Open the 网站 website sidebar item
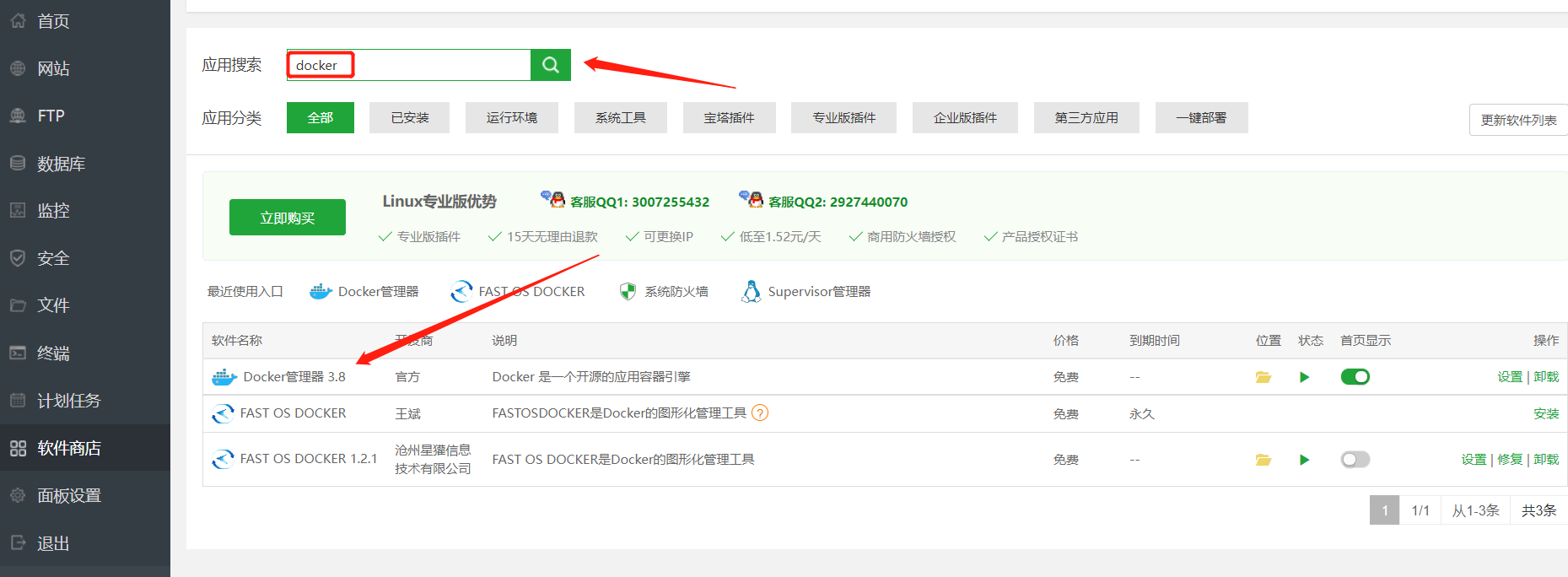 tap(85, 68)
